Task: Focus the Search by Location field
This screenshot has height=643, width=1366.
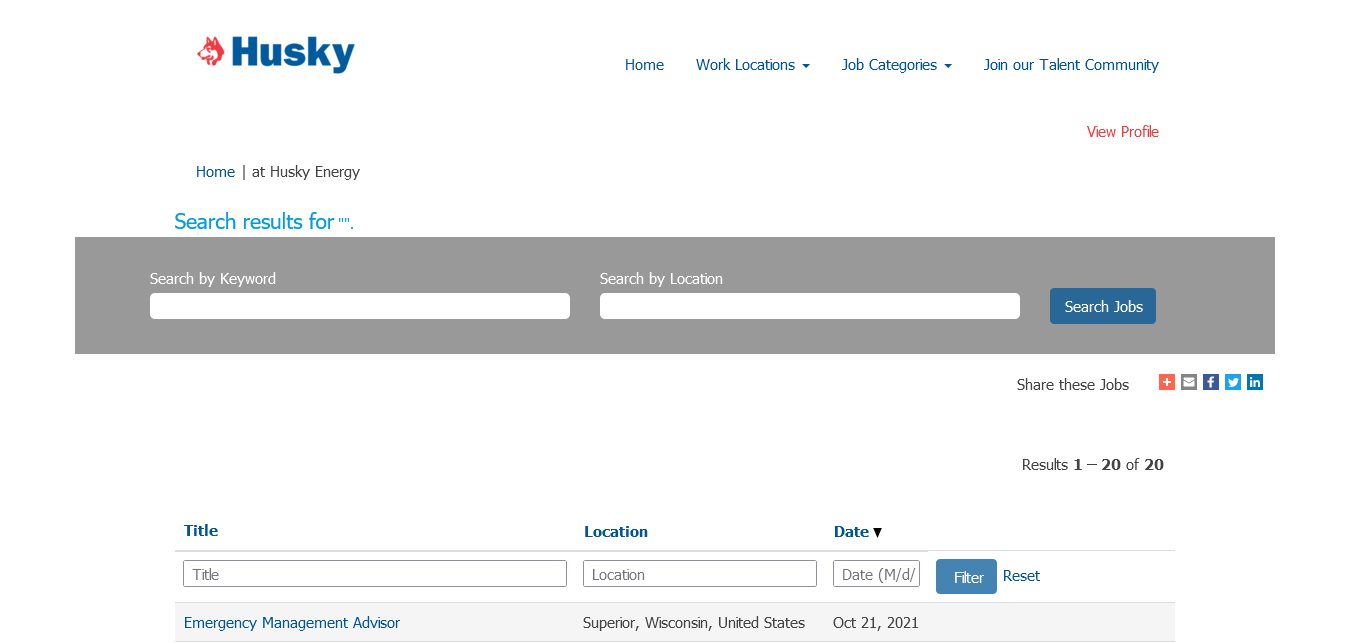Action: pos(810,306)
